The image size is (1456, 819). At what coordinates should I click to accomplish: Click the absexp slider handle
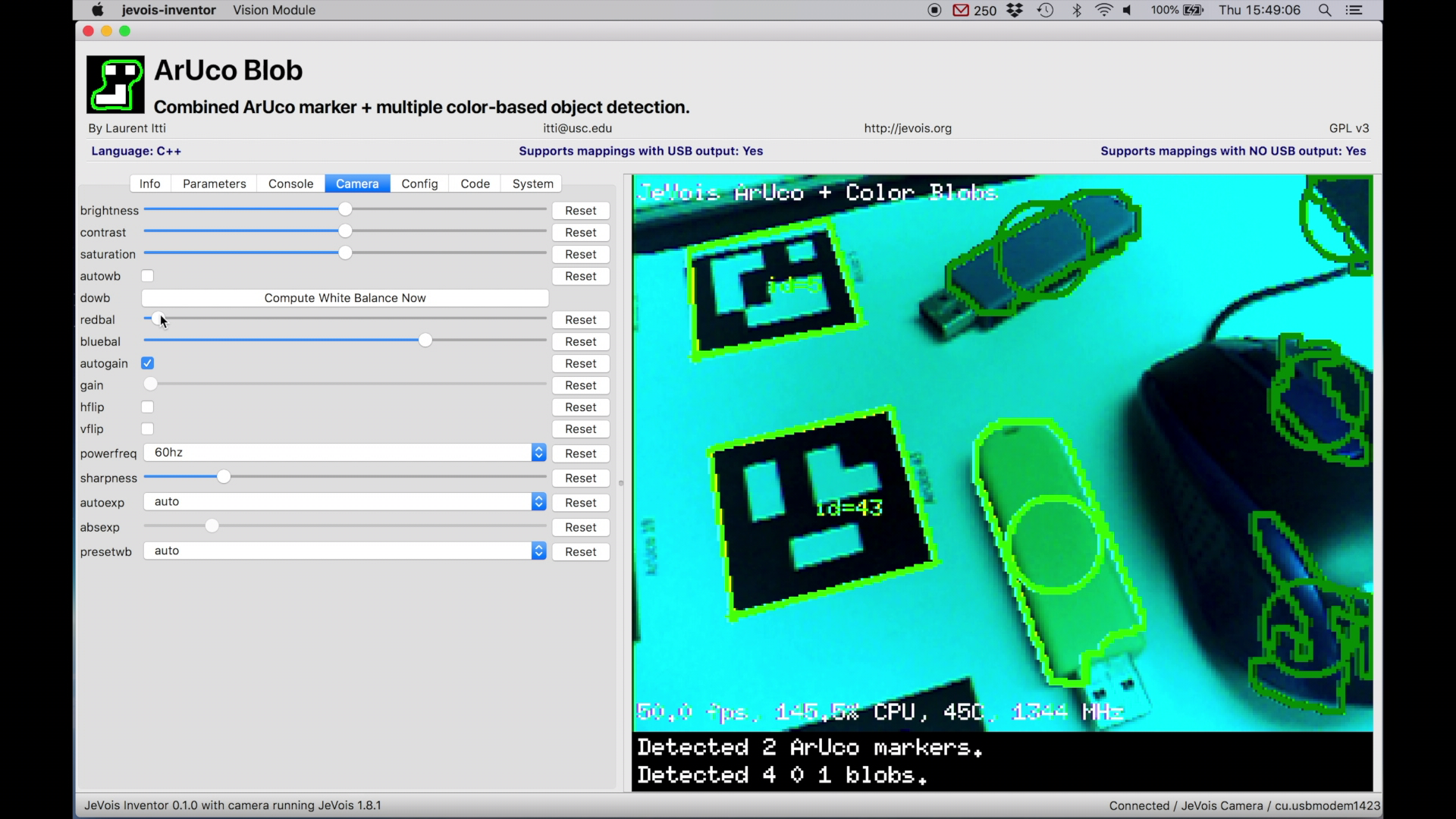[x=212, y=526]
